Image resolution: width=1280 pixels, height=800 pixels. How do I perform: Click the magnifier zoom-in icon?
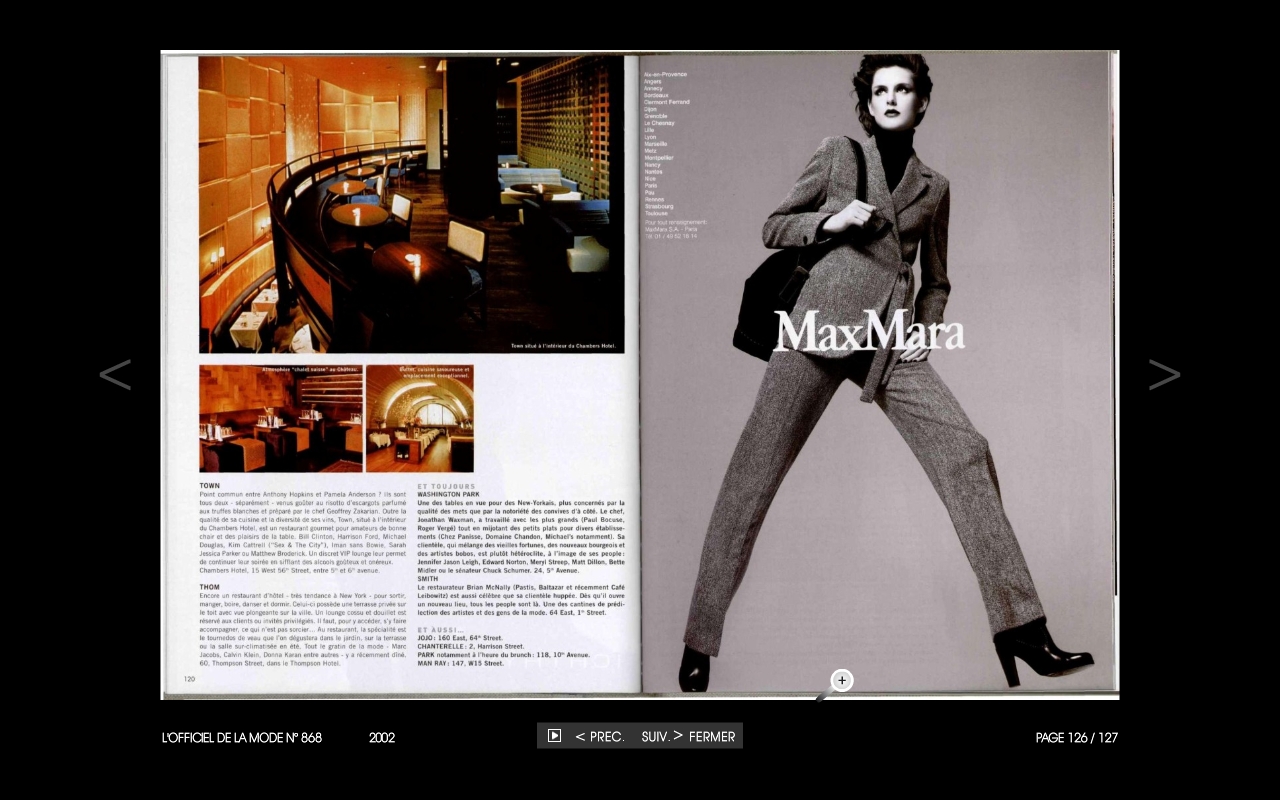[x=841, y=681]
